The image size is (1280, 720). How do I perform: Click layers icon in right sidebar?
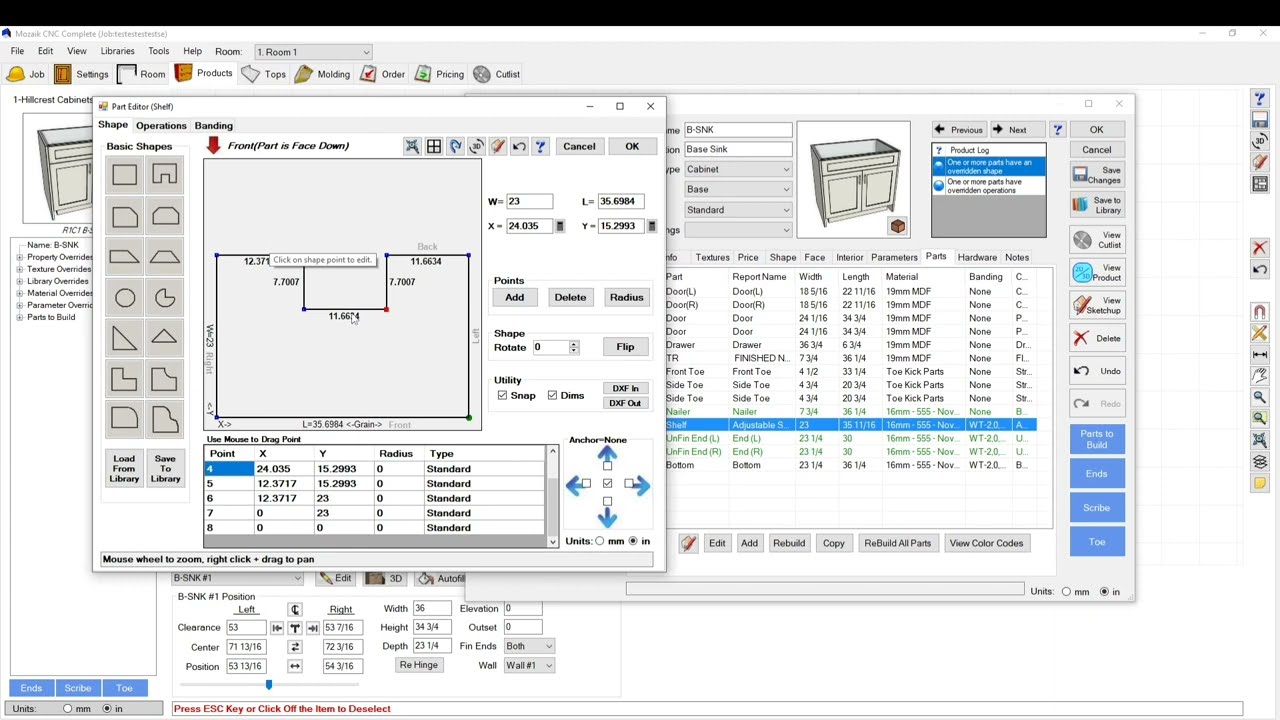tap(1260, 462)
